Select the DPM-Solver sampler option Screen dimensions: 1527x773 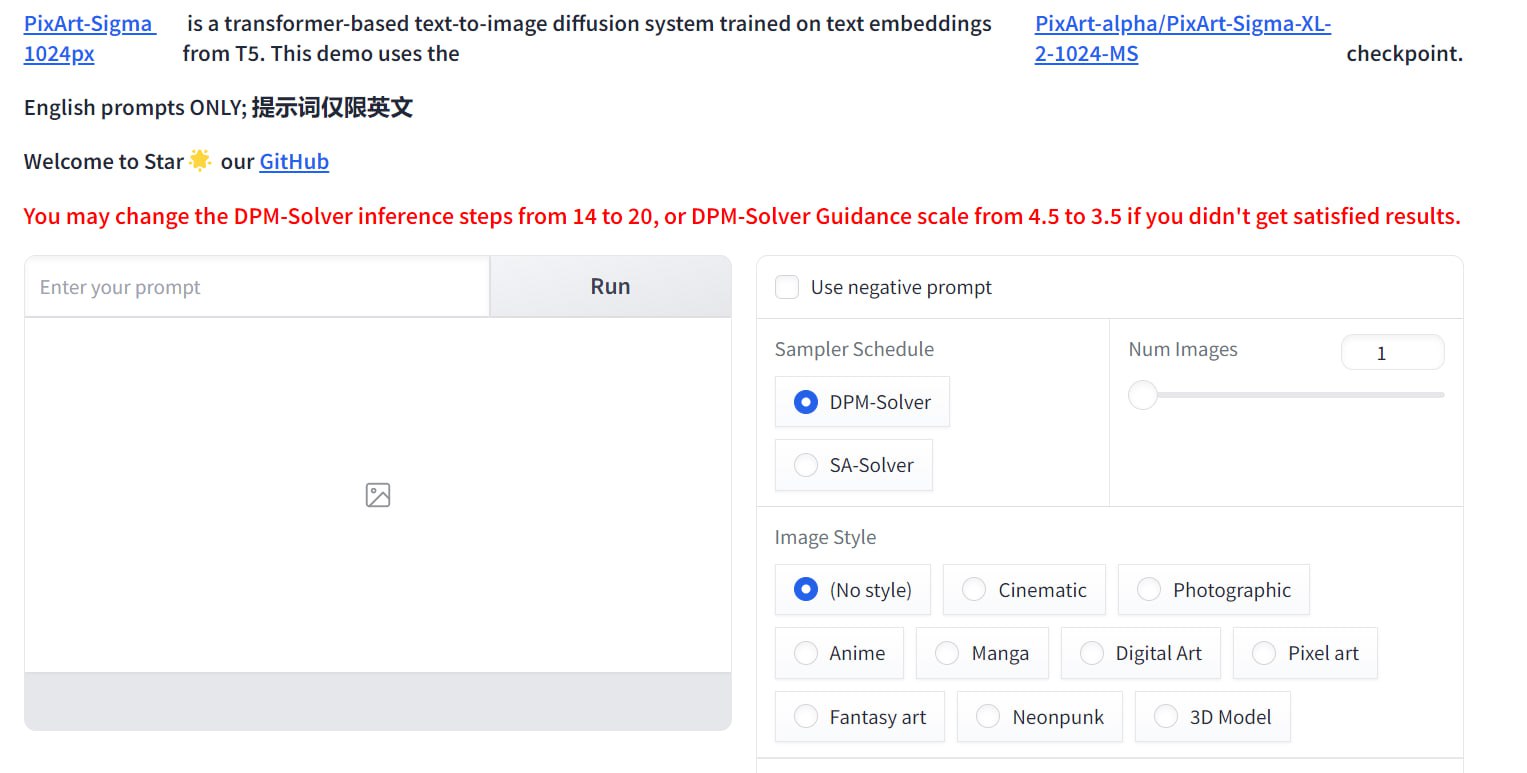805,402
